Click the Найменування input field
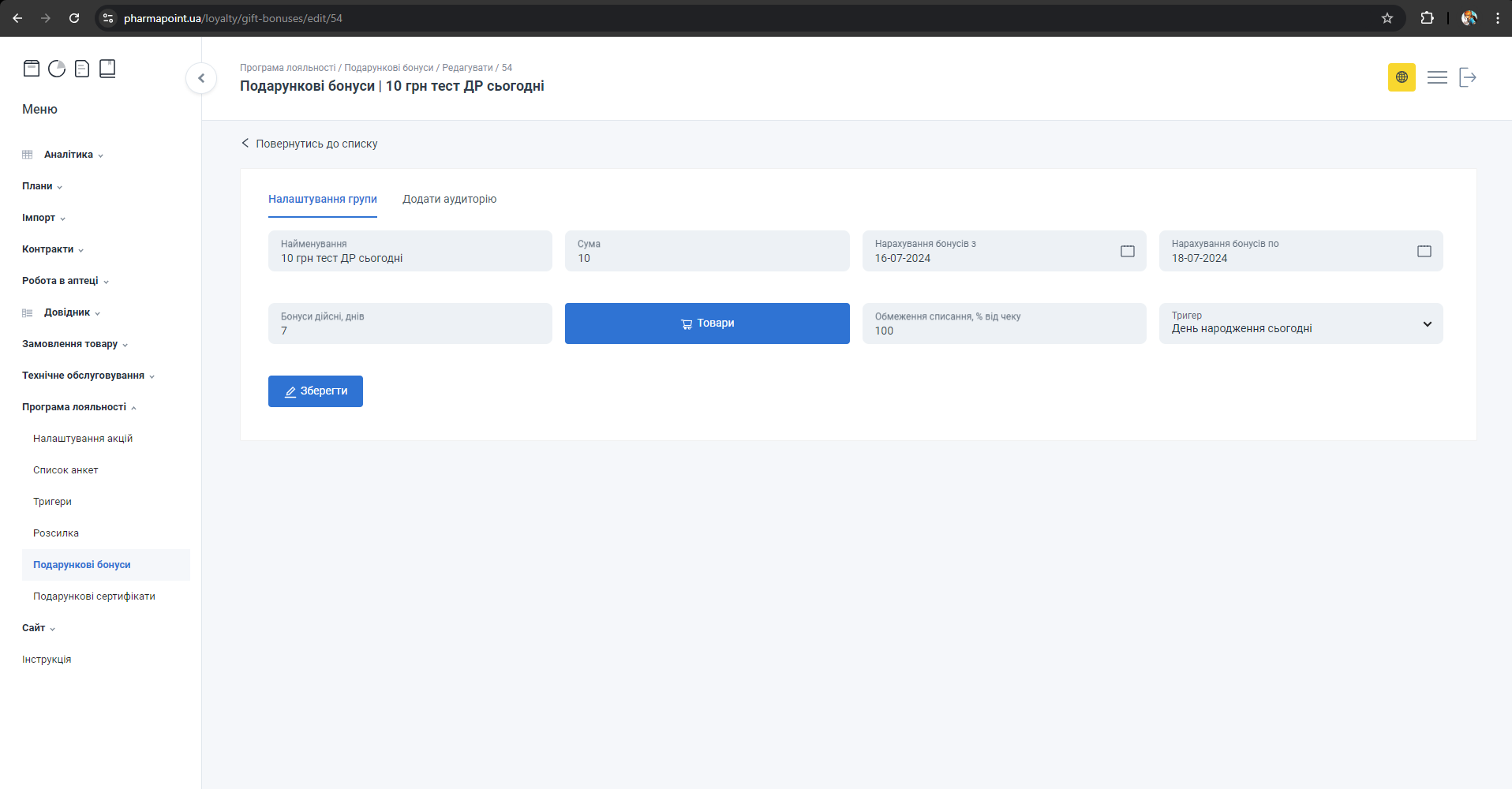The width and height of the screenshot is (1512, 789). [410, 251]
